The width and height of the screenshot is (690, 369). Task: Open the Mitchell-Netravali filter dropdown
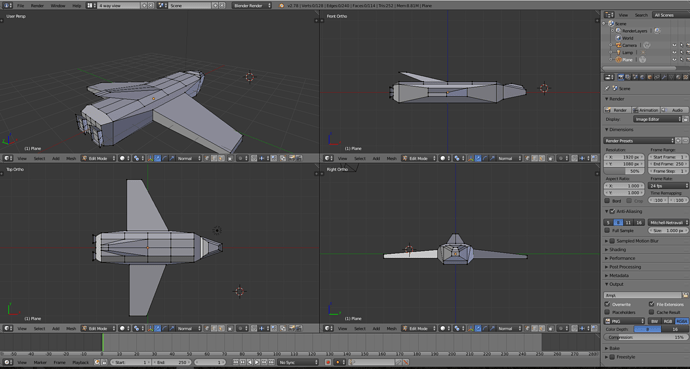pos(668,223)
